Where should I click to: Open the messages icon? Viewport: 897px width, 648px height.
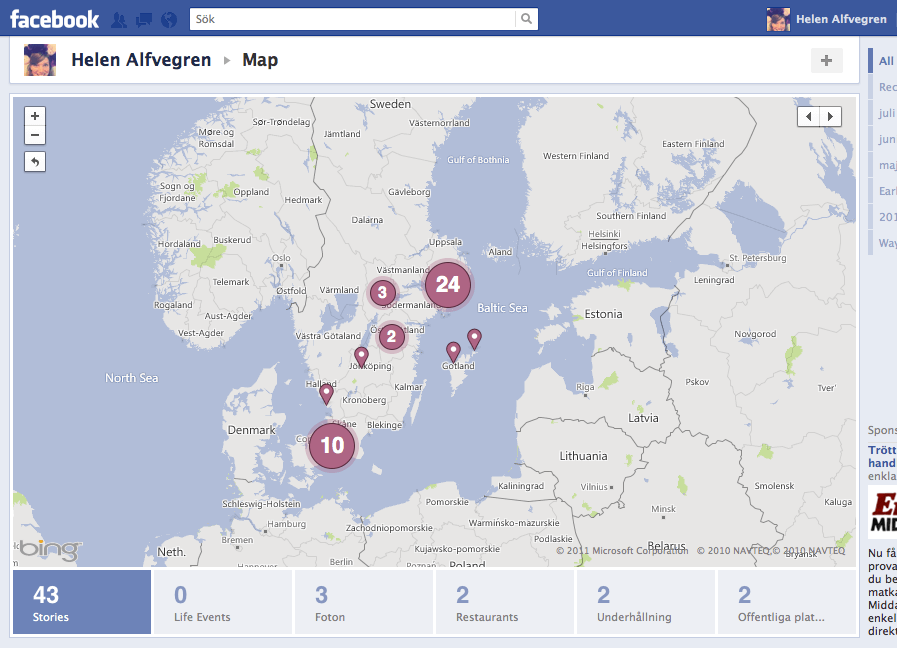pyautogui.click(x=144, y=20)
